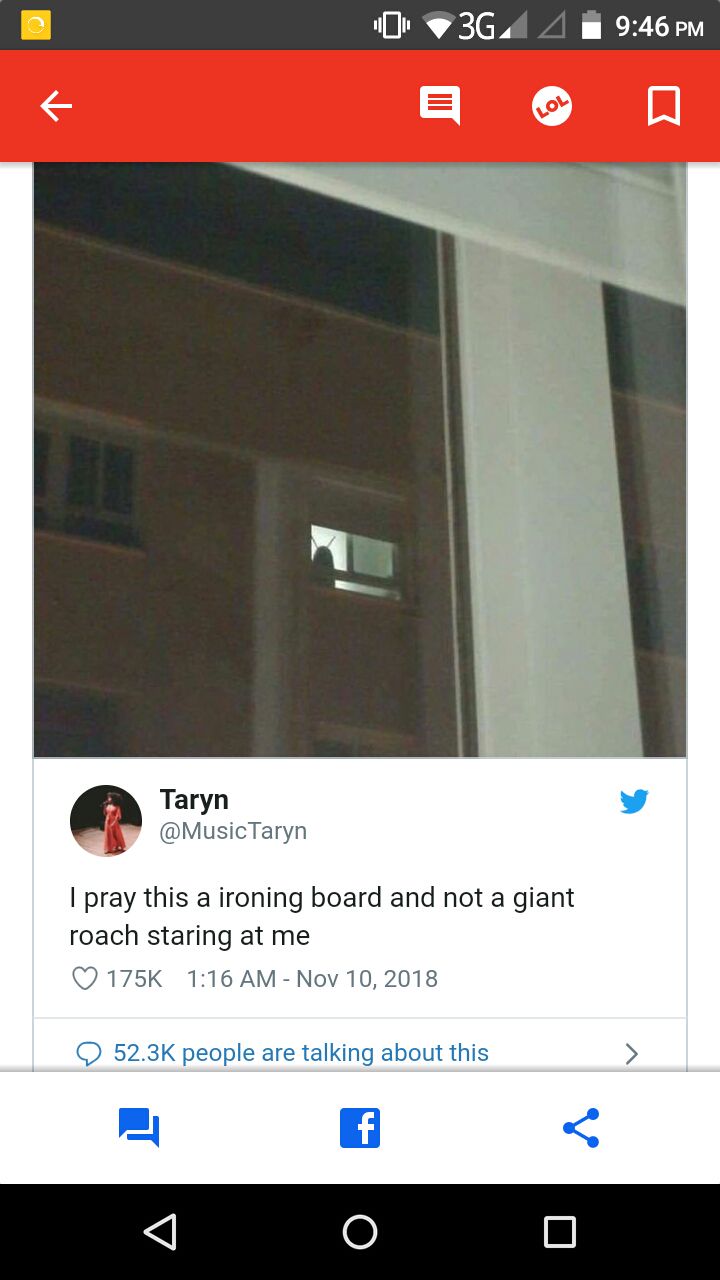The image size is (720, 1280).
Task: Open tweet timestamp 1:16 AM - Nov 10, 2018
Action: [x=312, y=978]
